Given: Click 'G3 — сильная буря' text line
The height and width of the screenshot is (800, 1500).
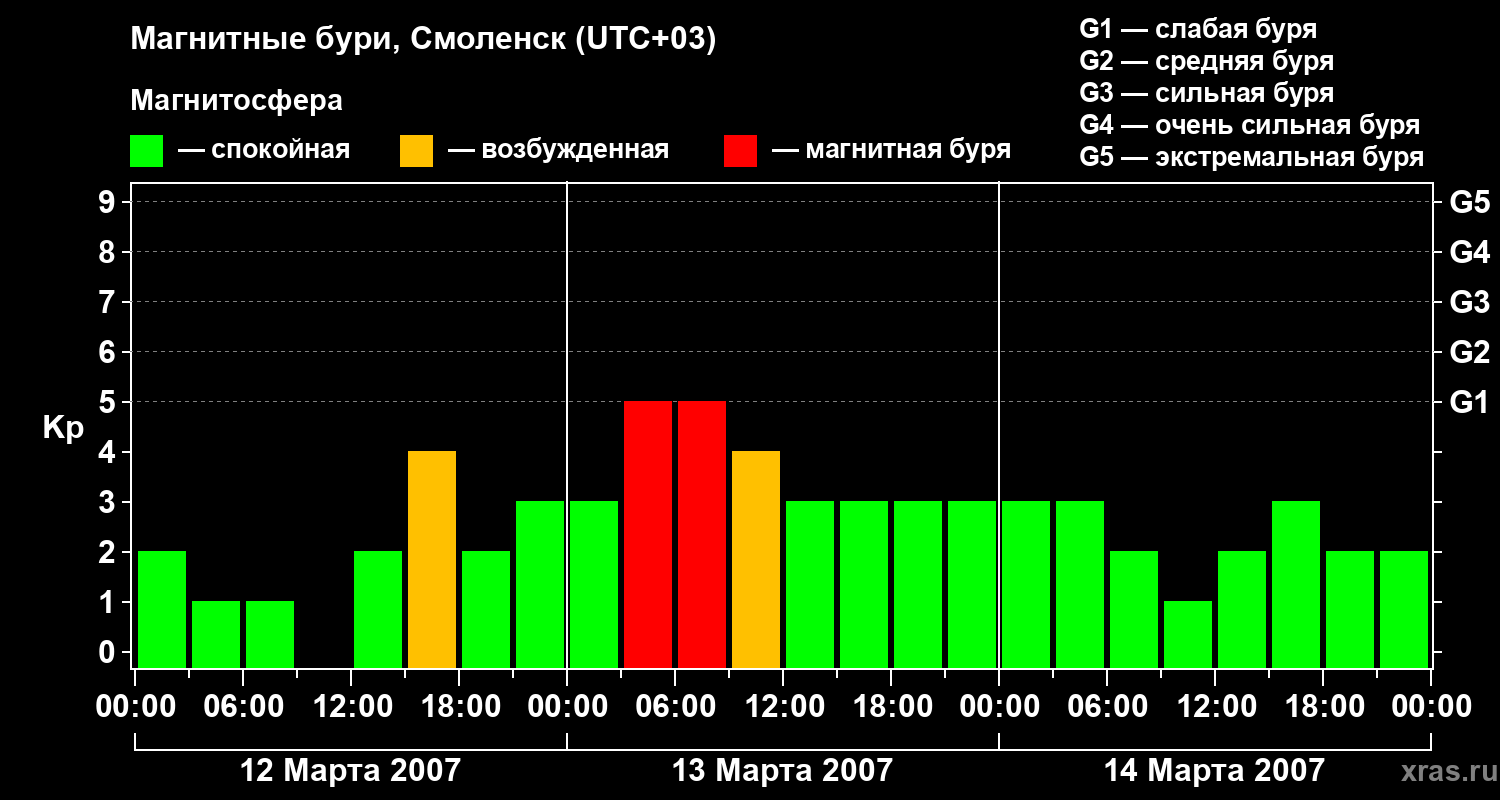Looking at the screenshot, I should [x=1207, y=93].
